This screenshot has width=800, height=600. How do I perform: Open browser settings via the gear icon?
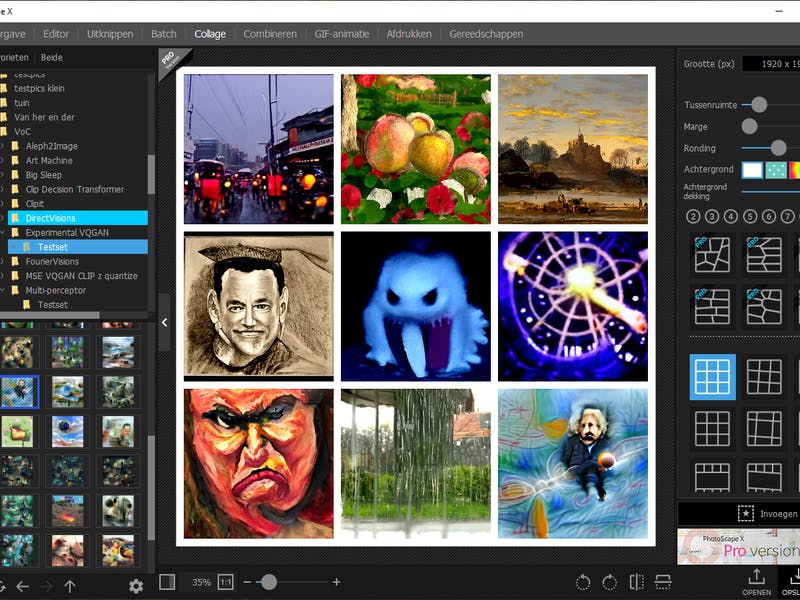pyautogui.click(x=136, y=586)
